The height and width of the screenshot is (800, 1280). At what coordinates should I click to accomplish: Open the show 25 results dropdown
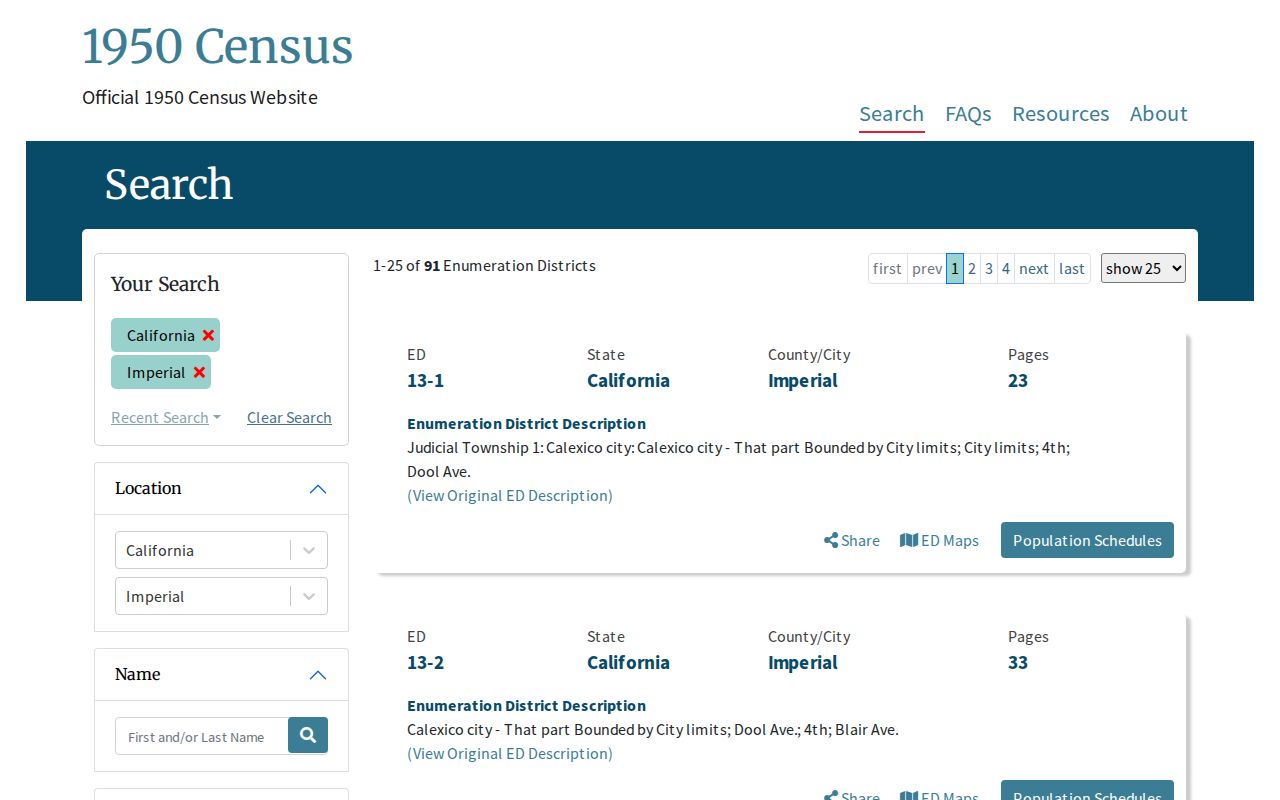pyautogui.click(x=1143, y=268)
